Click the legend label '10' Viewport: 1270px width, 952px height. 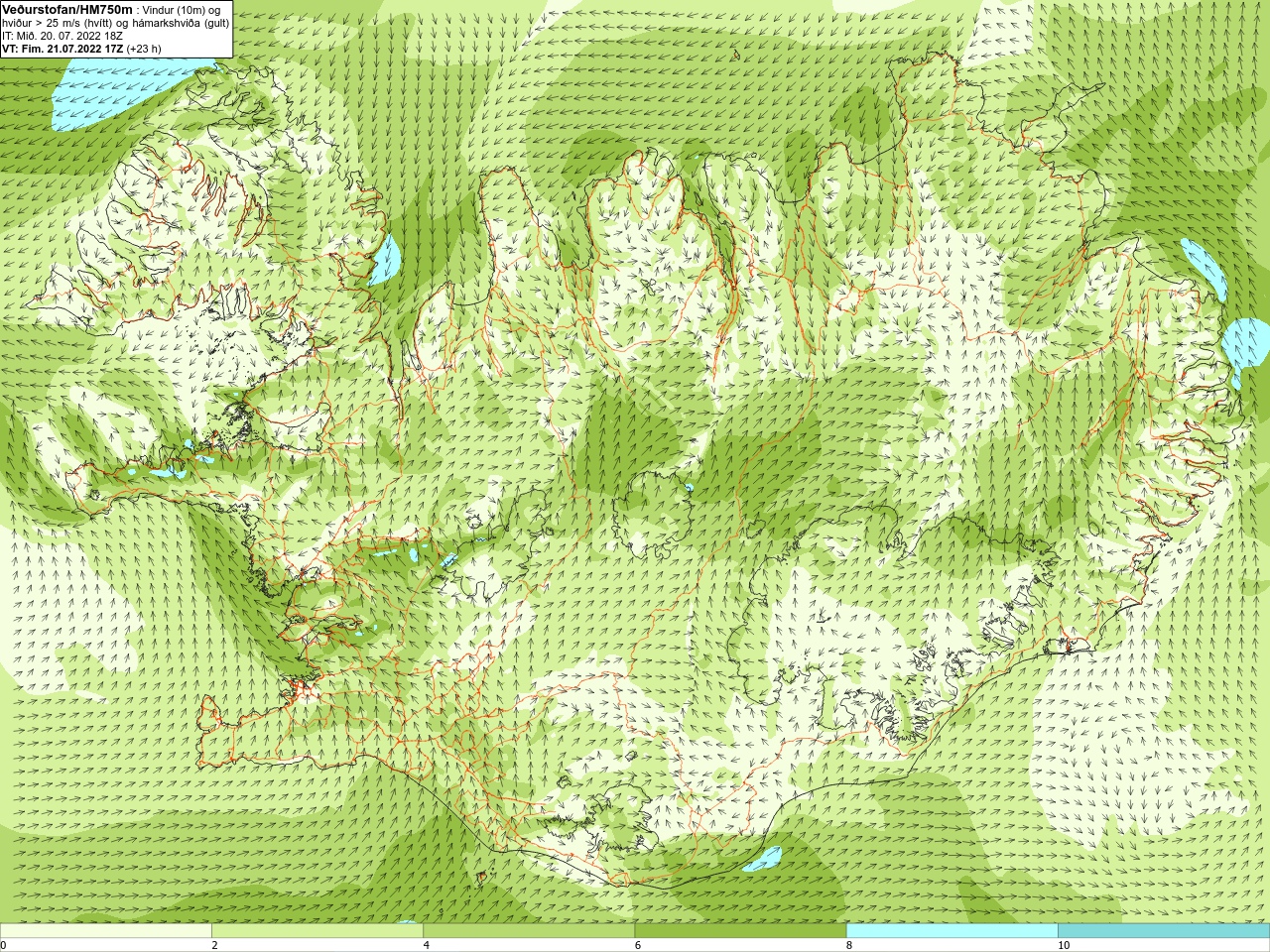click(1064, 945)
